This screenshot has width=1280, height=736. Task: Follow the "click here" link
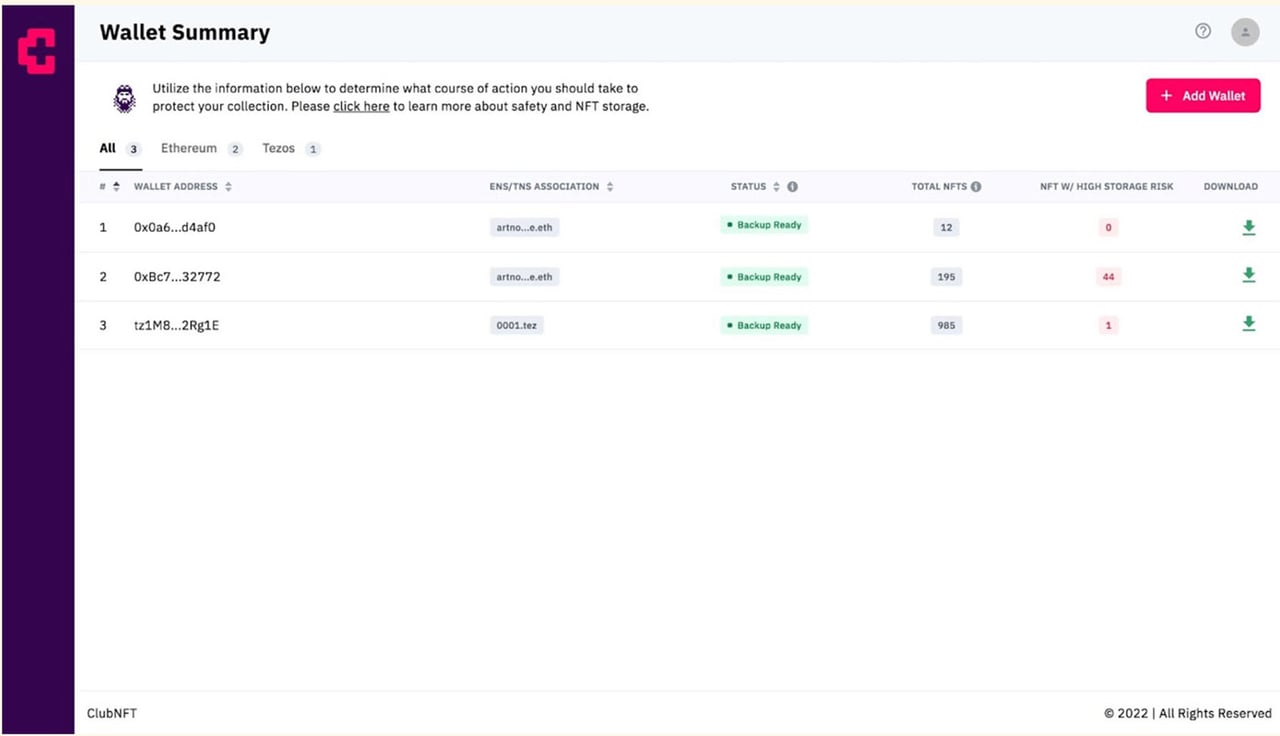[361, 106]
